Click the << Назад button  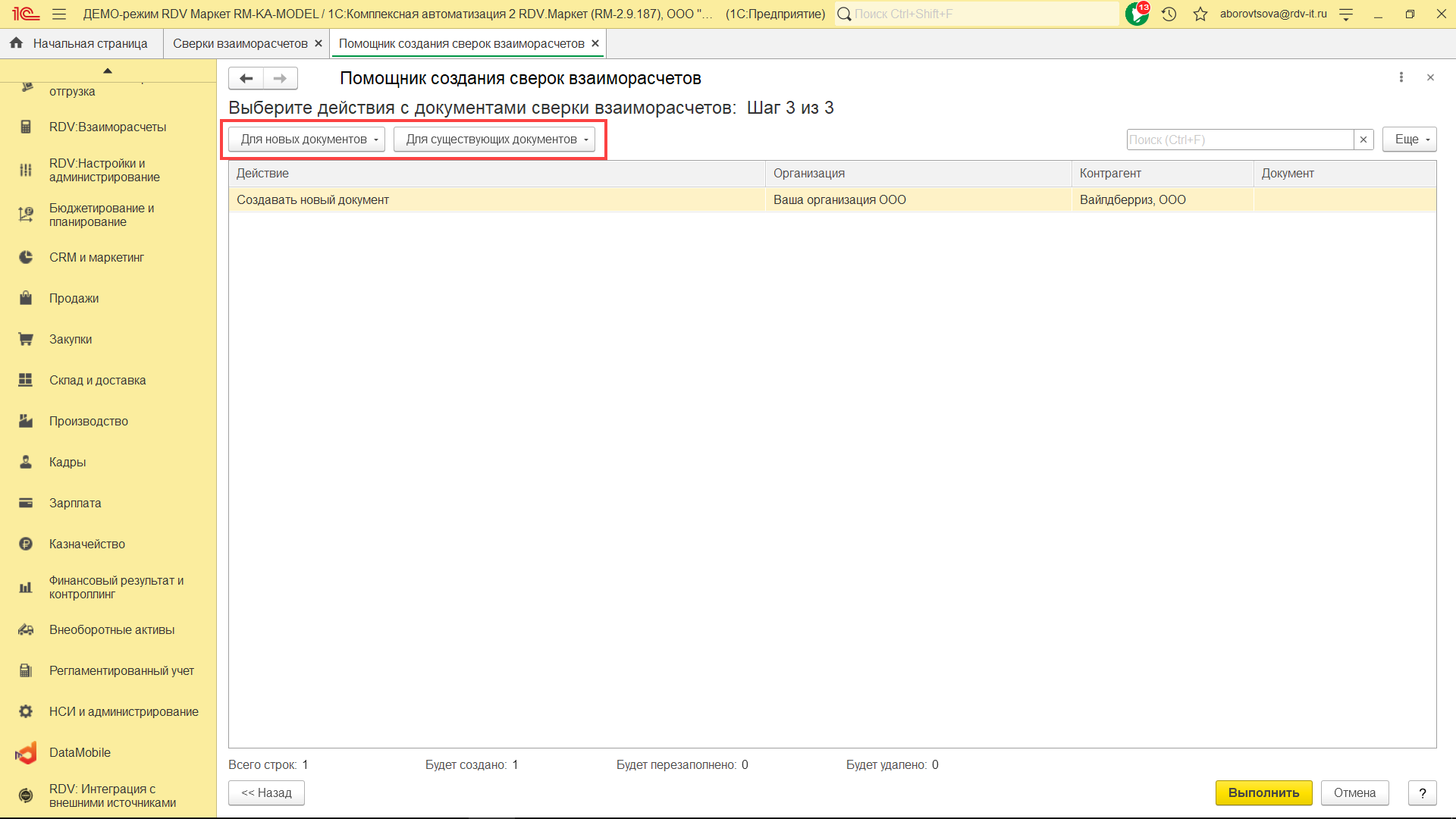(x=266, y=792)
